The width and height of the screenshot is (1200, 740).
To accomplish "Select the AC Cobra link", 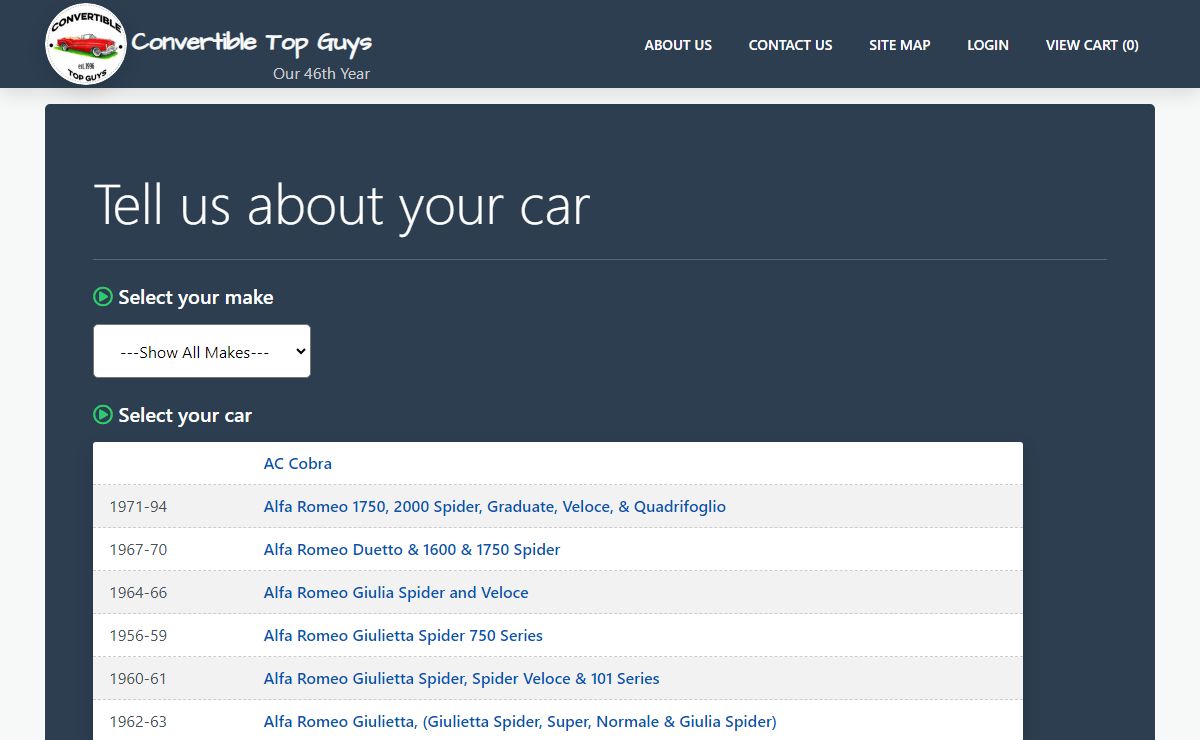I will pyautogui.click(x=298, y=463).
